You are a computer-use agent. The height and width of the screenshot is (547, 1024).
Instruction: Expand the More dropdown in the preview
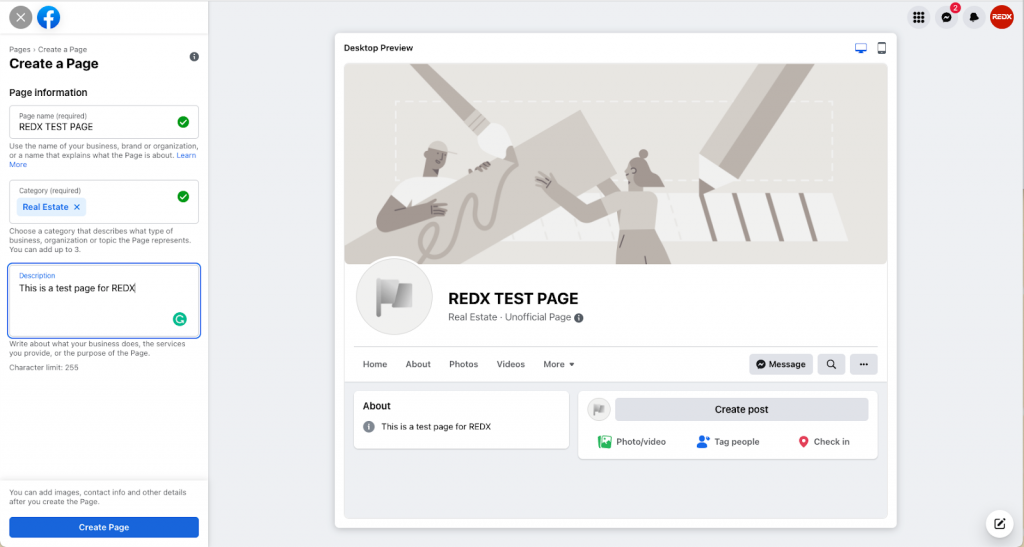click(x=559, y=364)
